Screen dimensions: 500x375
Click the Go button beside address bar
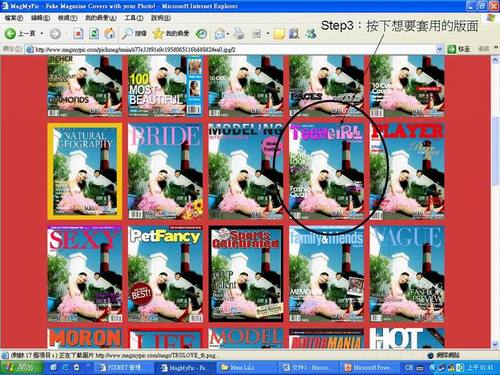click(458, 49)
